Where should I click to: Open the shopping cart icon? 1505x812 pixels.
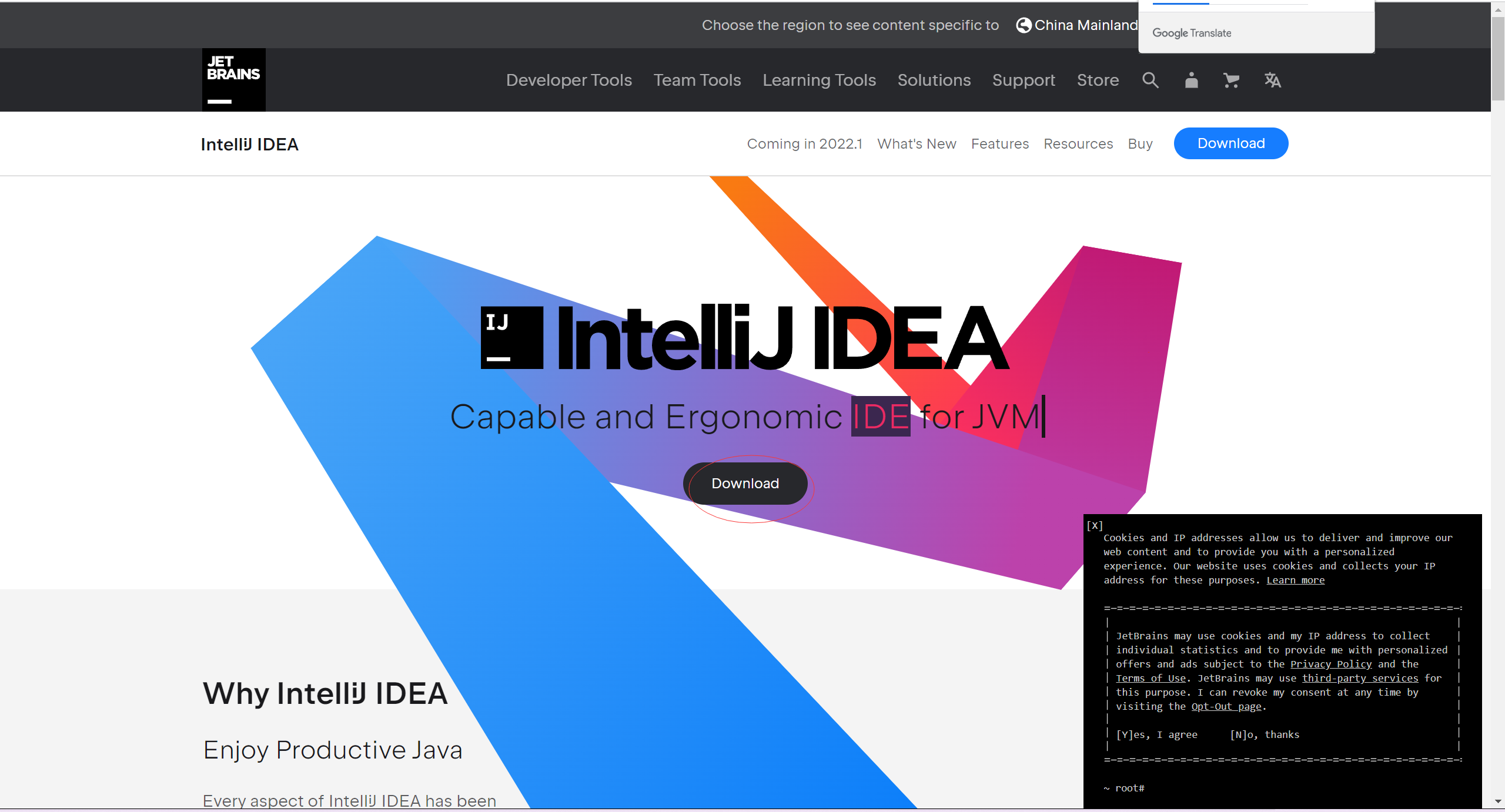pos(1231,80)
